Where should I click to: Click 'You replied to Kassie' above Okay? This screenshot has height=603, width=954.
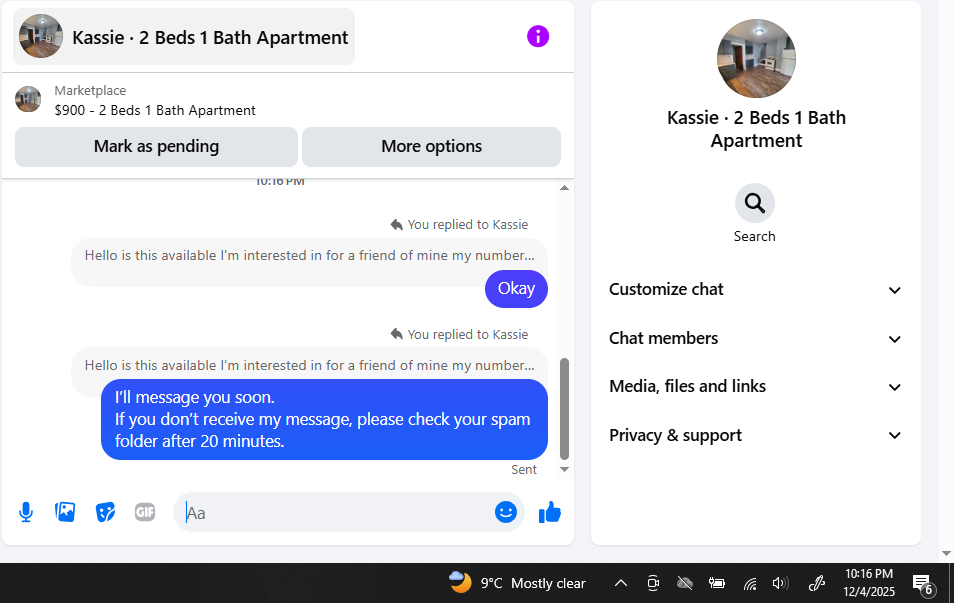[x=467, y=225]
